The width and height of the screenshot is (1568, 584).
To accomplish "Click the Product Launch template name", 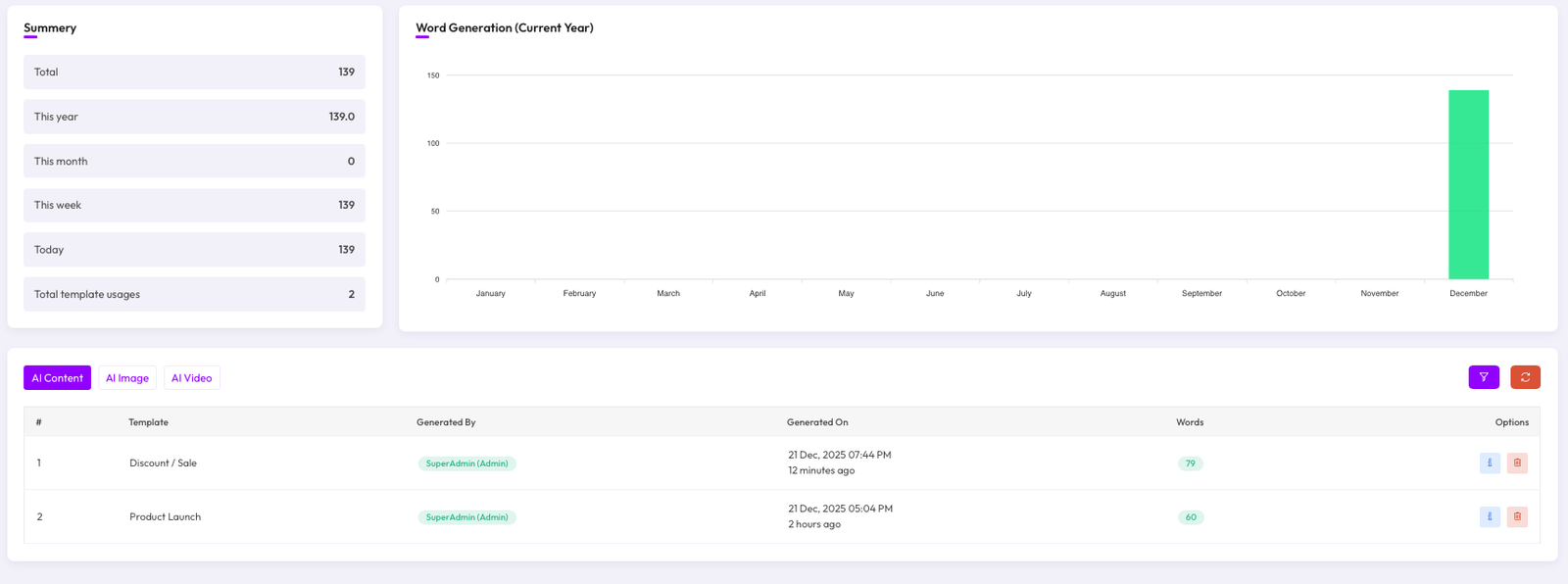I will (x=165, y=517).
